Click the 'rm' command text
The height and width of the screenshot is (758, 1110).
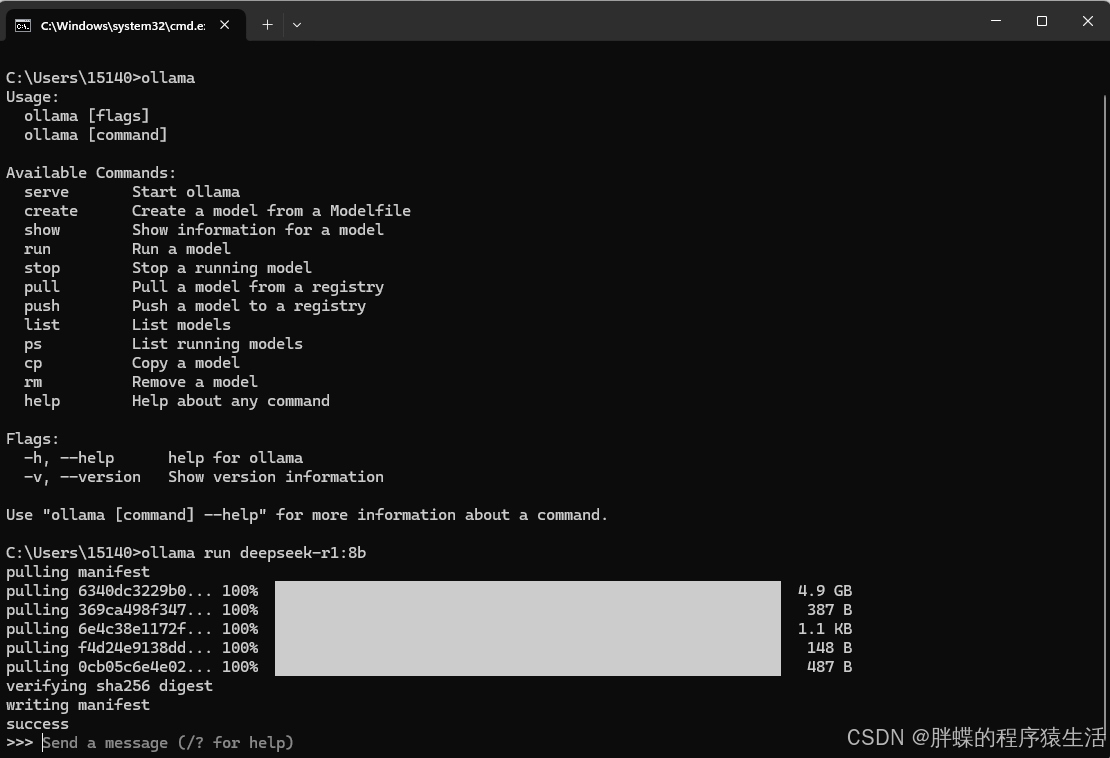point(33,382)
